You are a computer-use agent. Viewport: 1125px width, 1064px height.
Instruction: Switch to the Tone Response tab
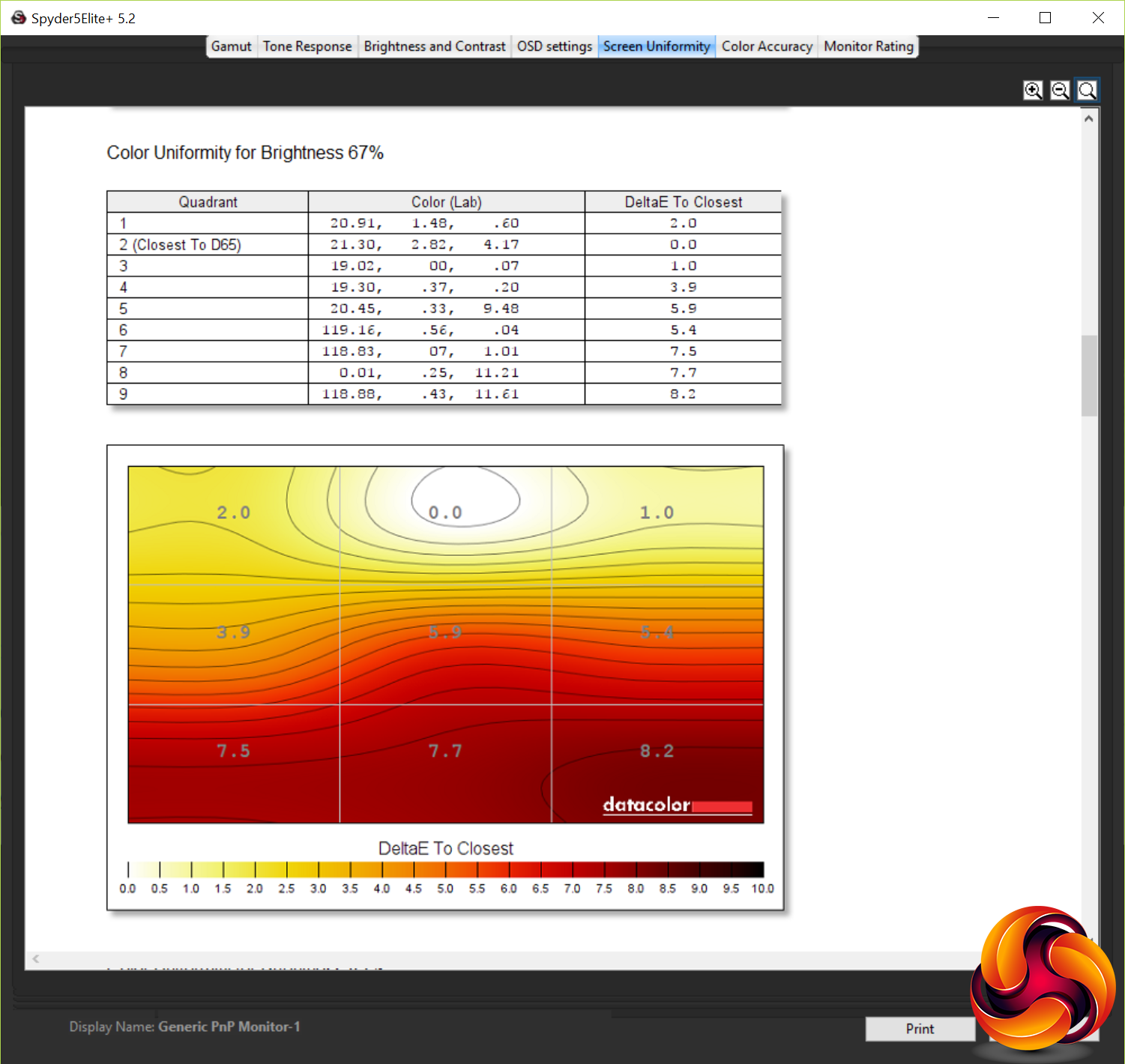[307, 46]
